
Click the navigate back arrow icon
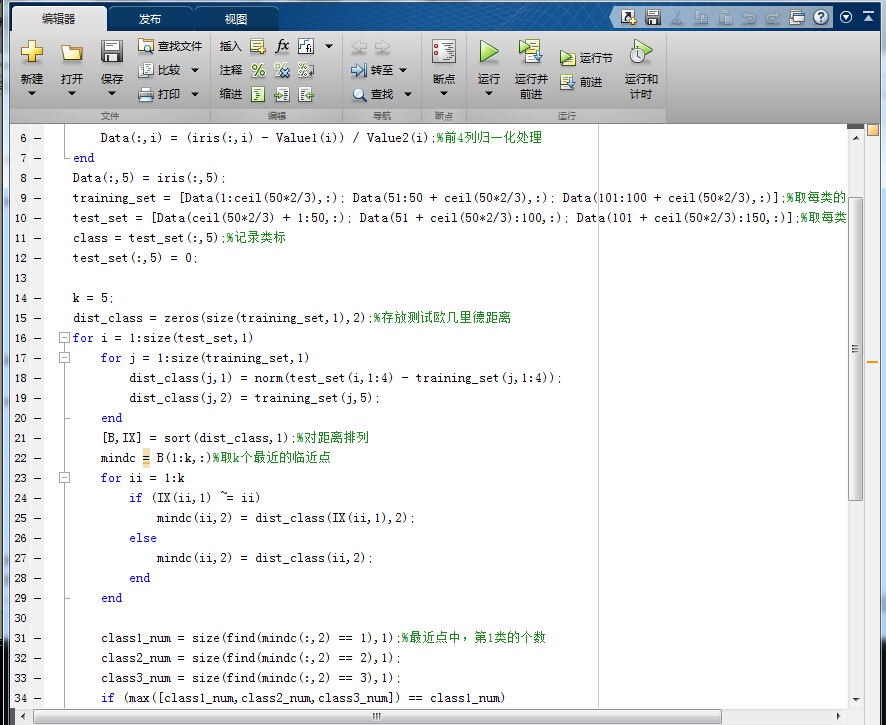(x=359, y=47)
